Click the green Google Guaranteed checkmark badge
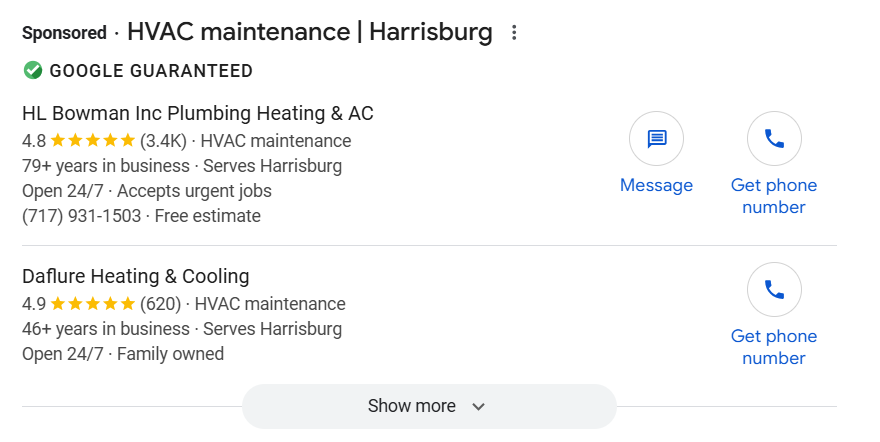 point(33,70)
